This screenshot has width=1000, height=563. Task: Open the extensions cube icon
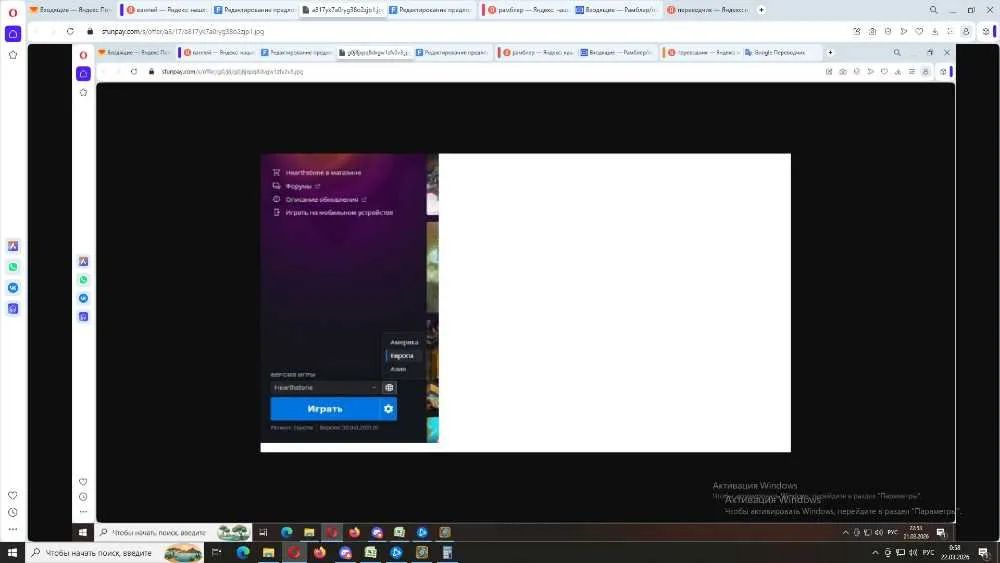(986, 31)
